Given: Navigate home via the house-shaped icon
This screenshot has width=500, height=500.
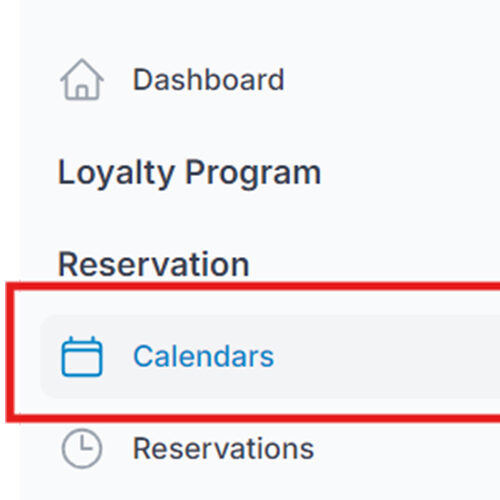Looking at the screenshot, I should [82, 80].
